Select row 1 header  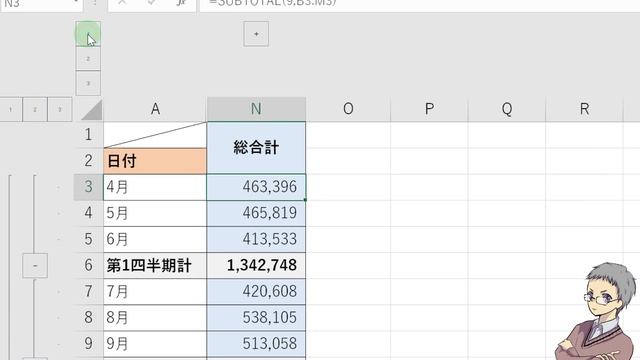click(x=89, y=134)
